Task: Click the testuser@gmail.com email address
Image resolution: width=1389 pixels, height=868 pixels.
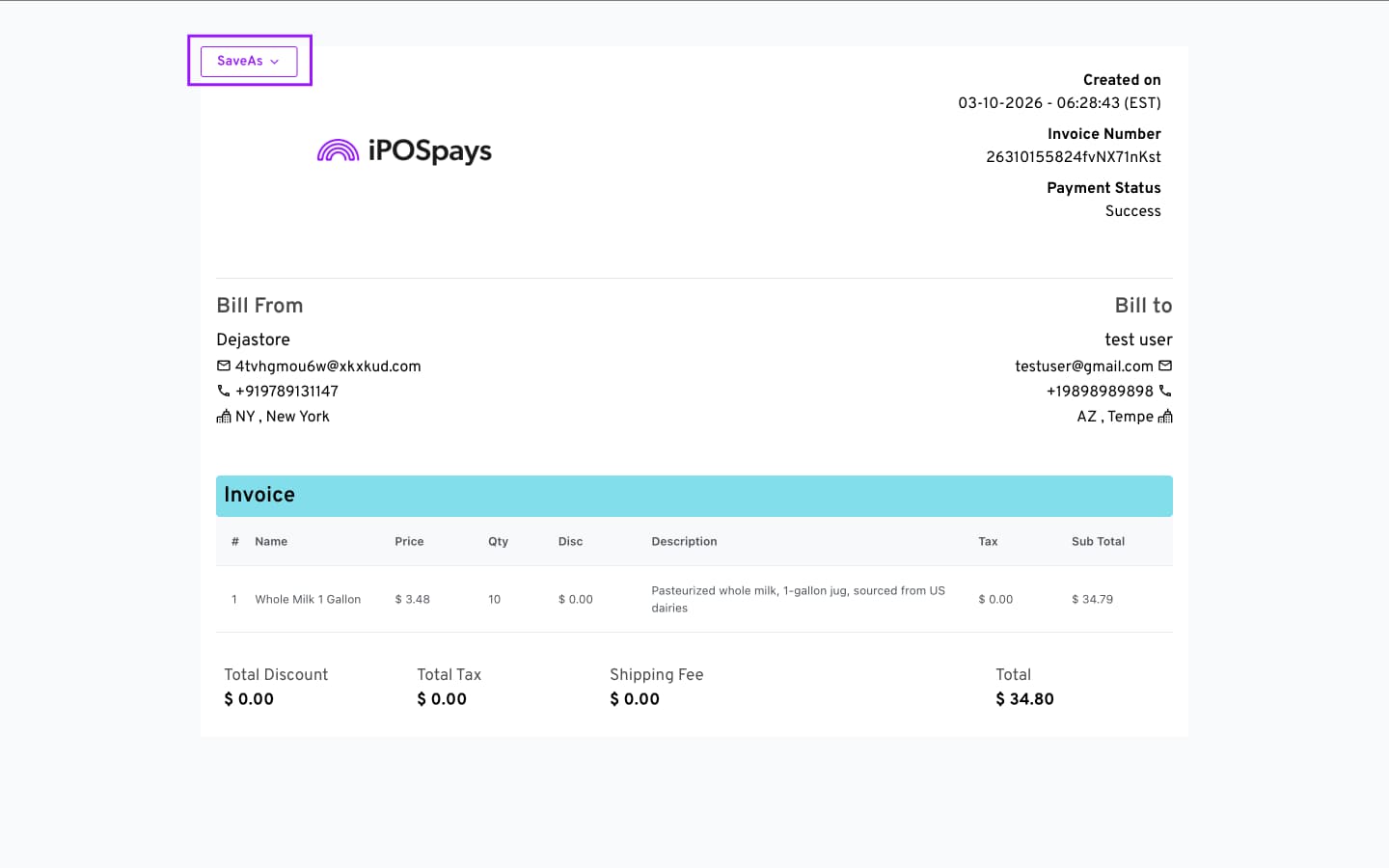Action: pos(1083,366)
